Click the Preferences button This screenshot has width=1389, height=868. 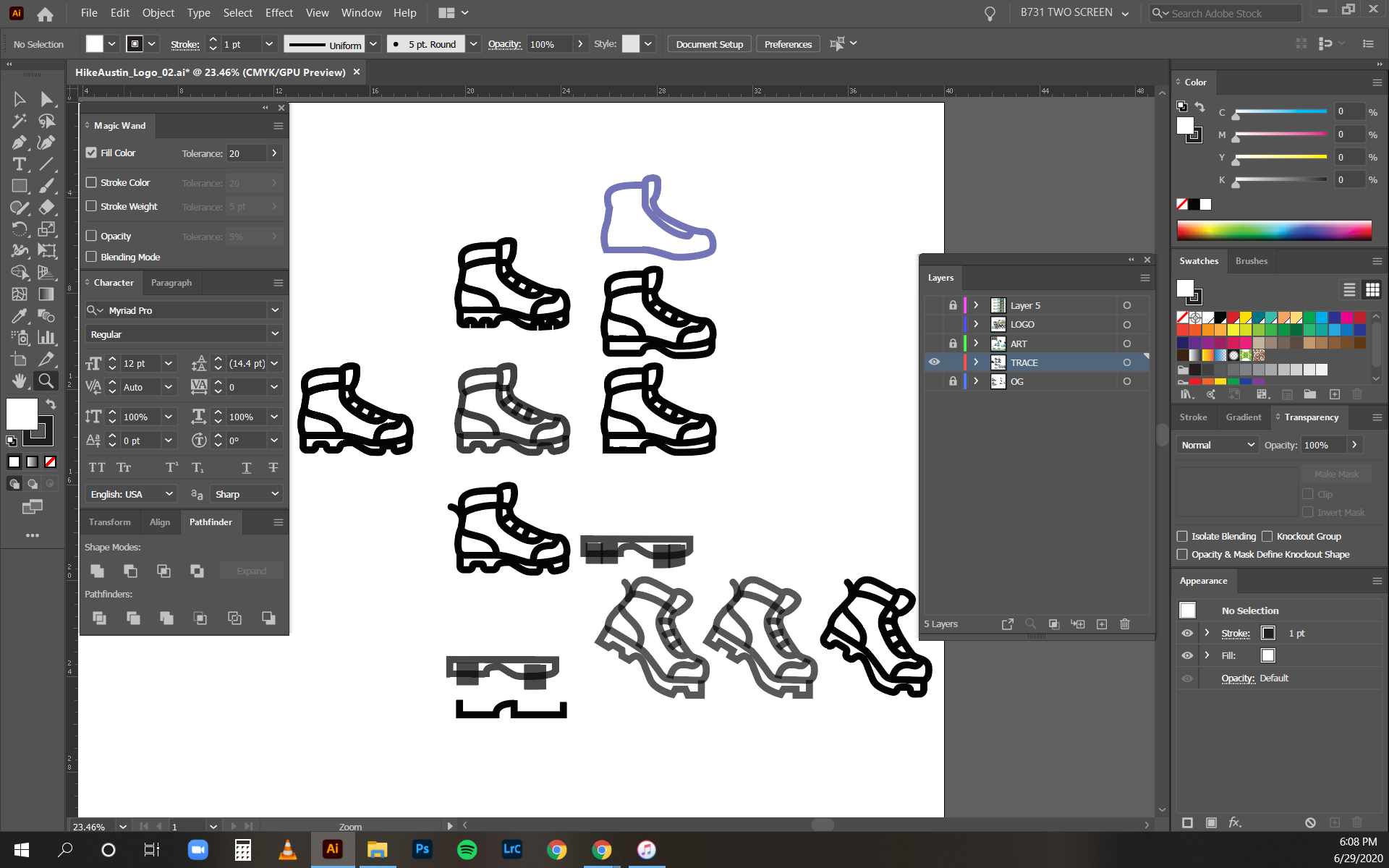click(x=788, y=44)
